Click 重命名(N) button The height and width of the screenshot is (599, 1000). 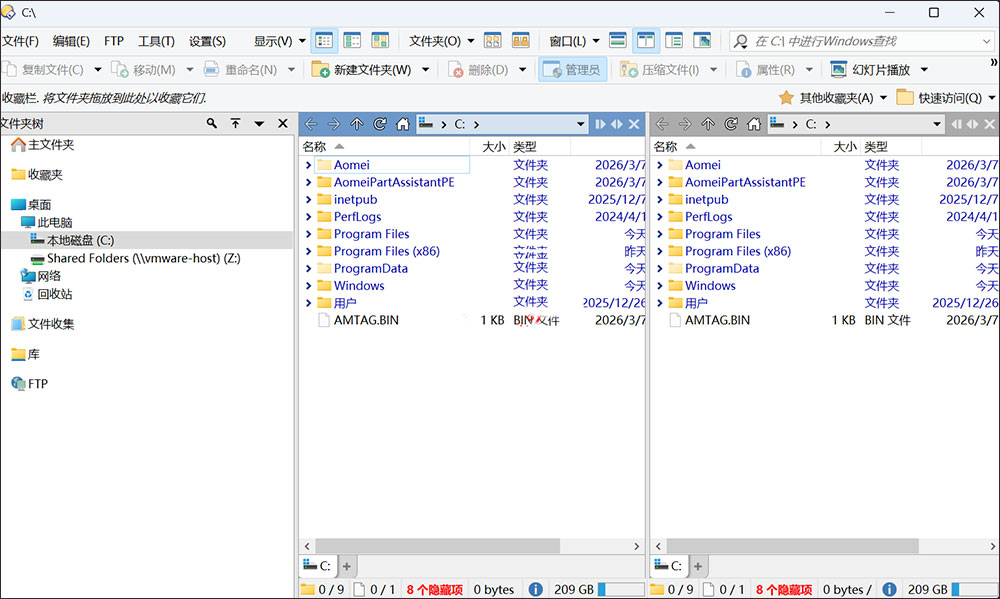click(x=241, y=70)
